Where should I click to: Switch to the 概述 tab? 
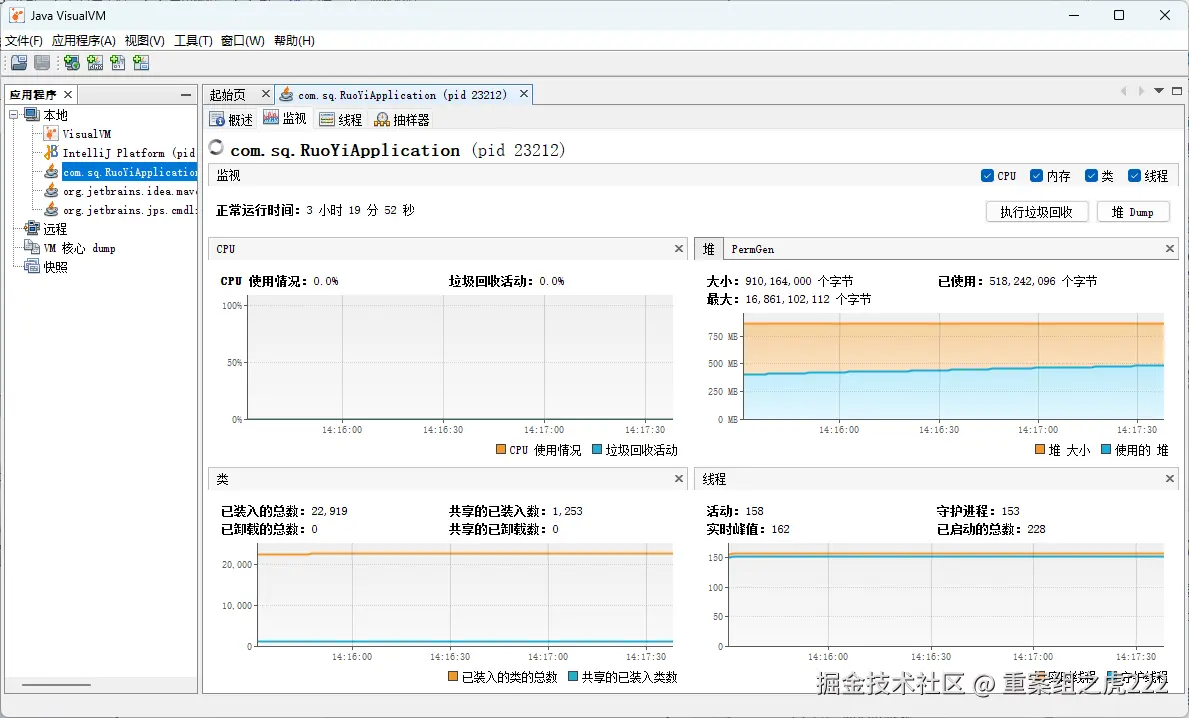click(x=231, y=119)
